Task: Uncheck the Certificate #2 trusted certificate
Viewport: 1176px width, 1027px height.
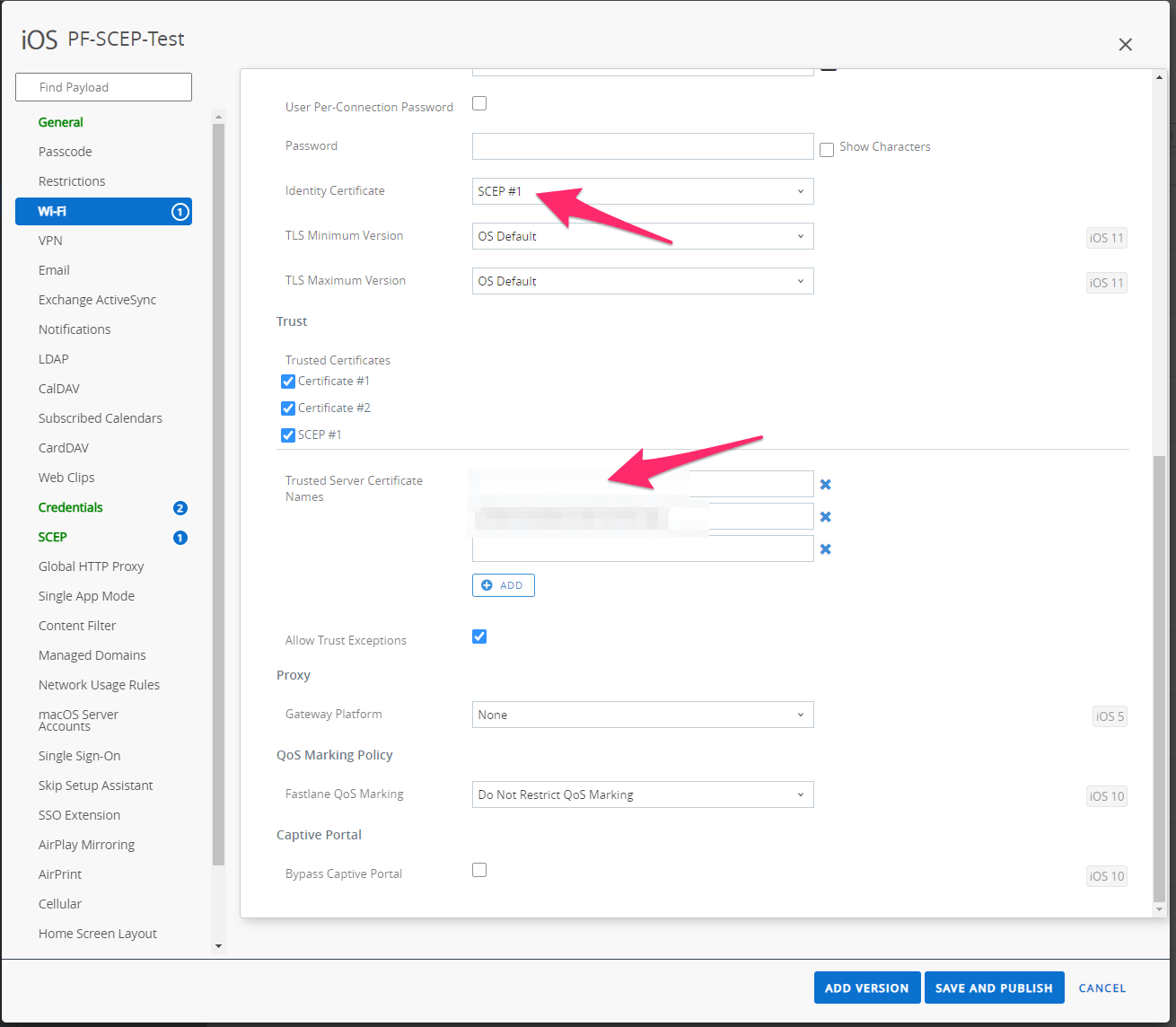Action: pos(287,408)
